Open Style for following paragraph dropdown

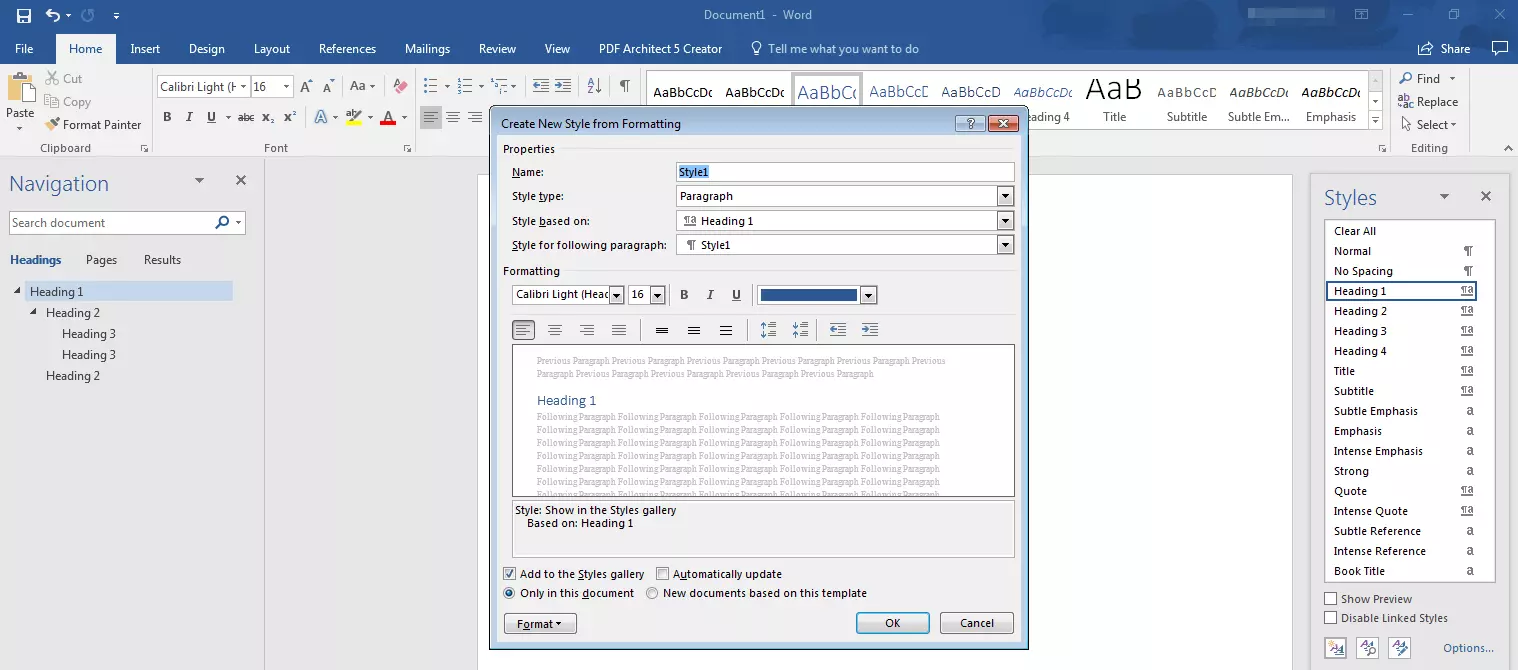1005,245
